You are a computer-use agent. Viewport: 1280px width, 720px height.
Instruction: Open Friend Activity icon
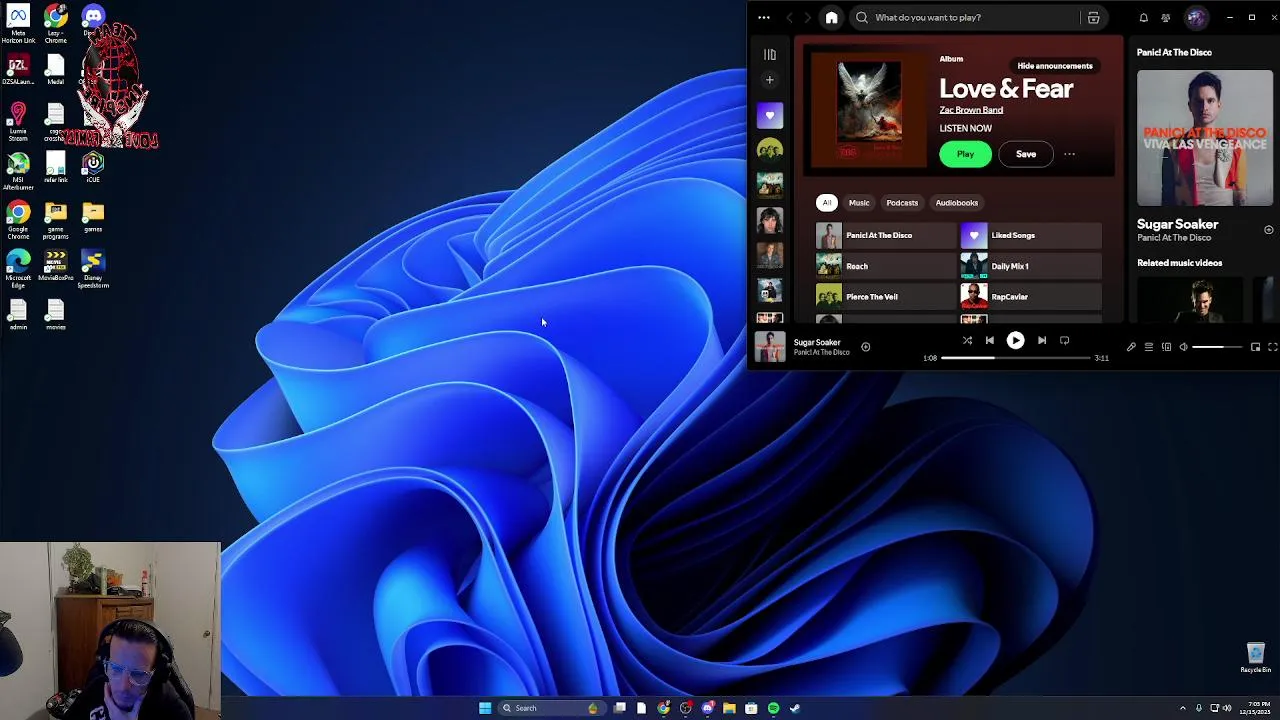click(x=1166, y=17)
